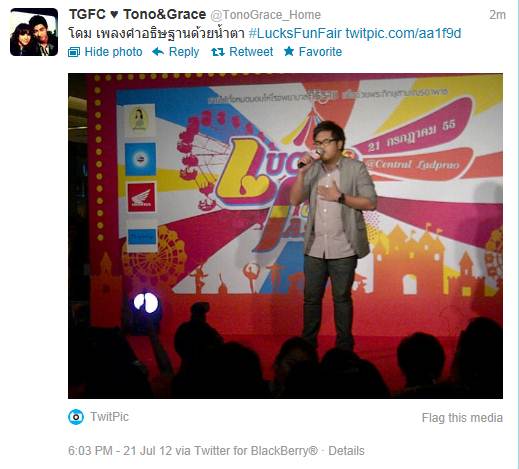
Task: View the embedded stage singer photo
Action: pyautogui.click(x=285, y=236)
